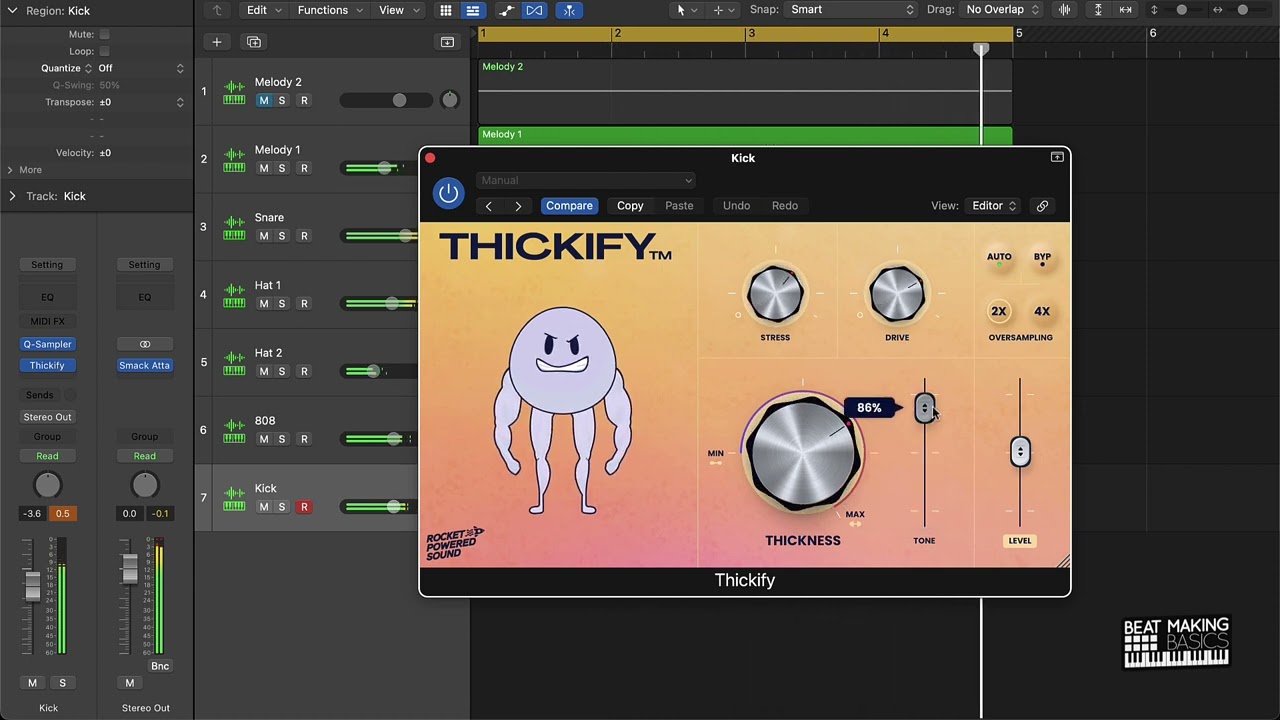Go to the previous plugin preset
Screen dimensions: 1280x720
coord(488,206)
